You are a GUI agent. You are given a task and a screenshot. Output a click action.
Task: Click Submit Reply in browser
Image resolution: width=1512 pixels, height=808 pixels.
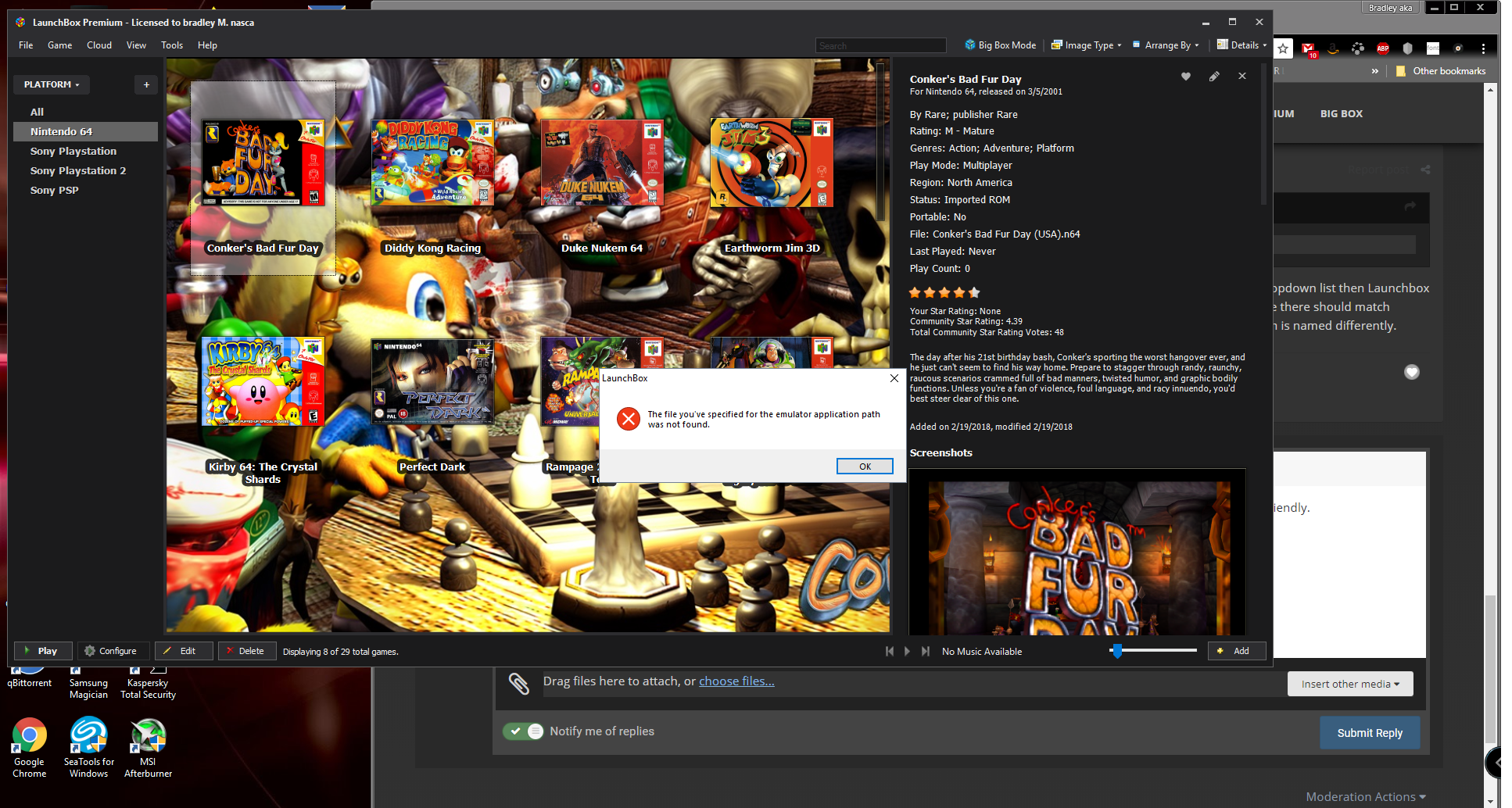pyautogui.click(x=1370, y=733)
